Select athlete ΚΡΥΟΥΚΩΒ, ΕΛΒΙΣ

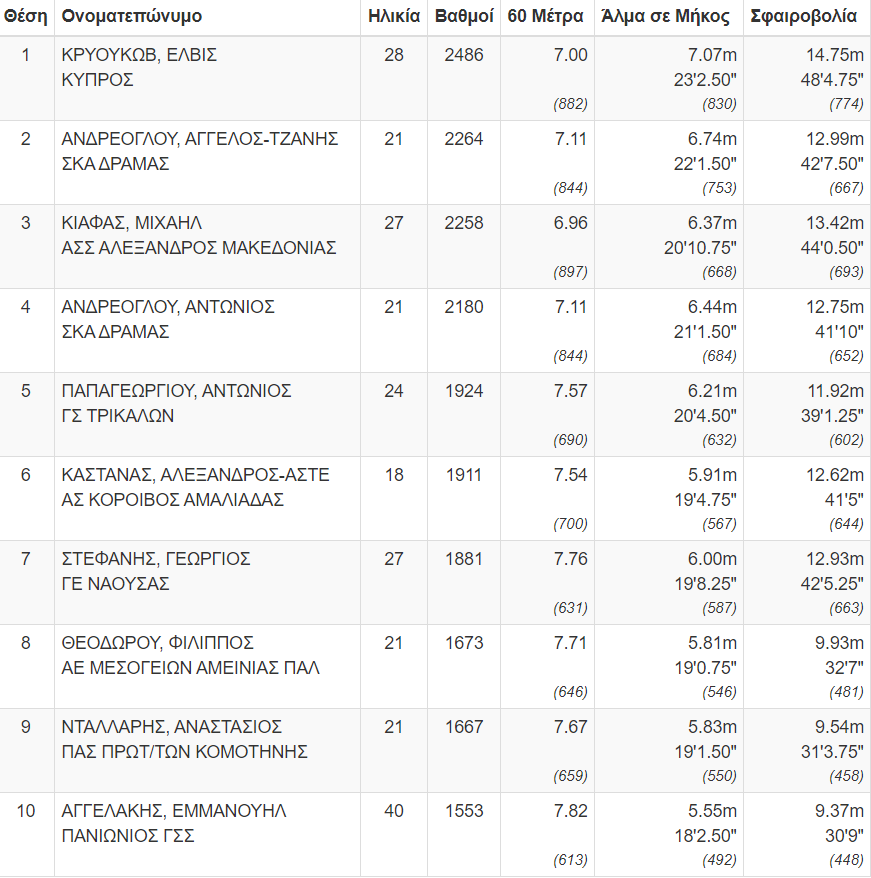coord(139,55)
